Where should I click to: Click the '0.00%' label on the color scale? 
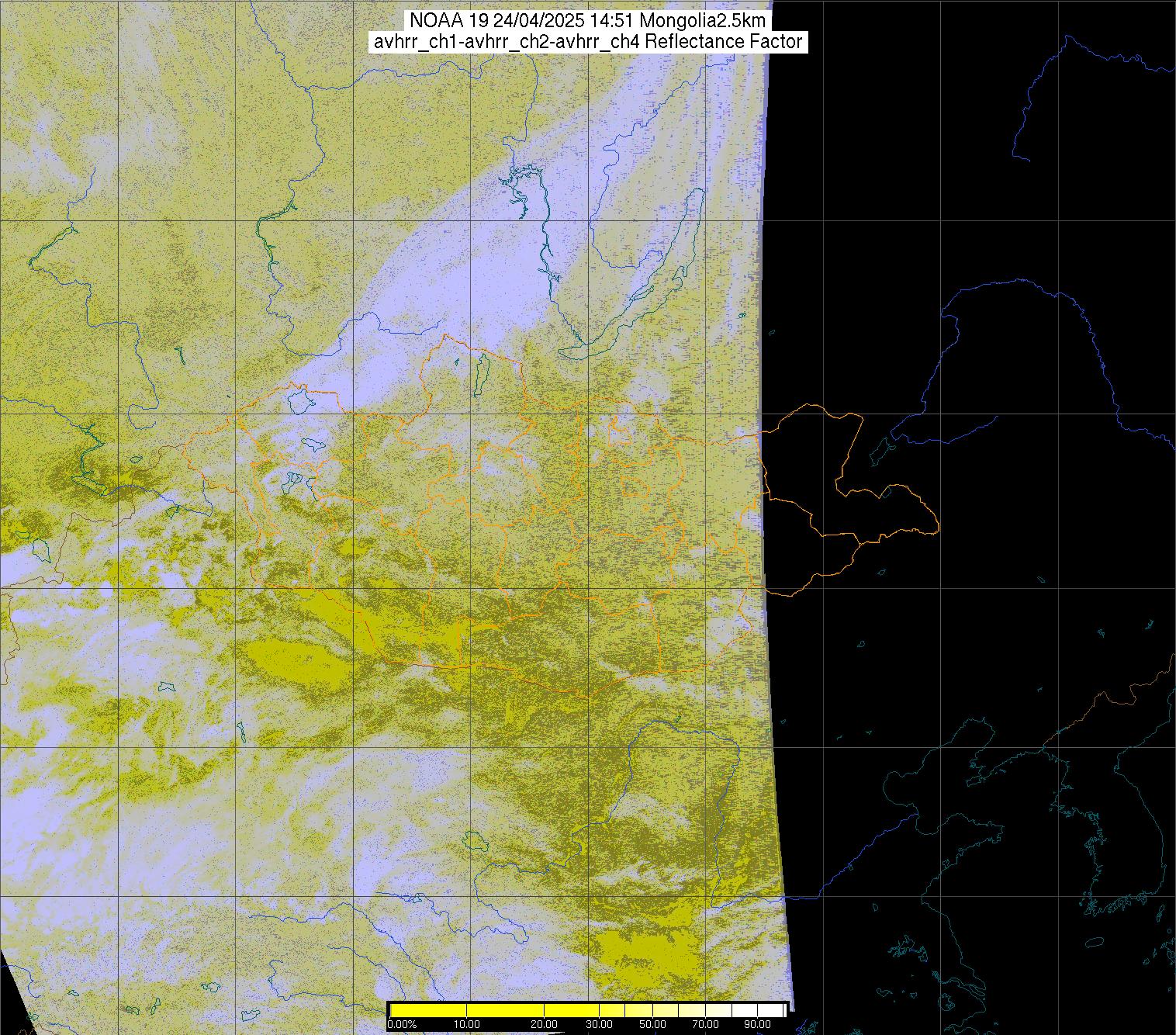click(x=402, y=1024)
